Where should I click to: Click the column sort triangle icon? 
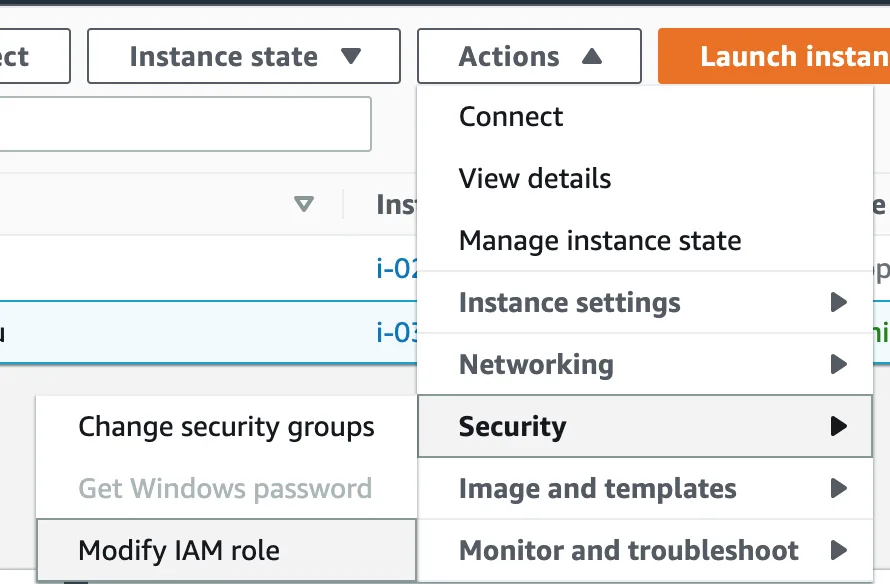pos(304,204)
